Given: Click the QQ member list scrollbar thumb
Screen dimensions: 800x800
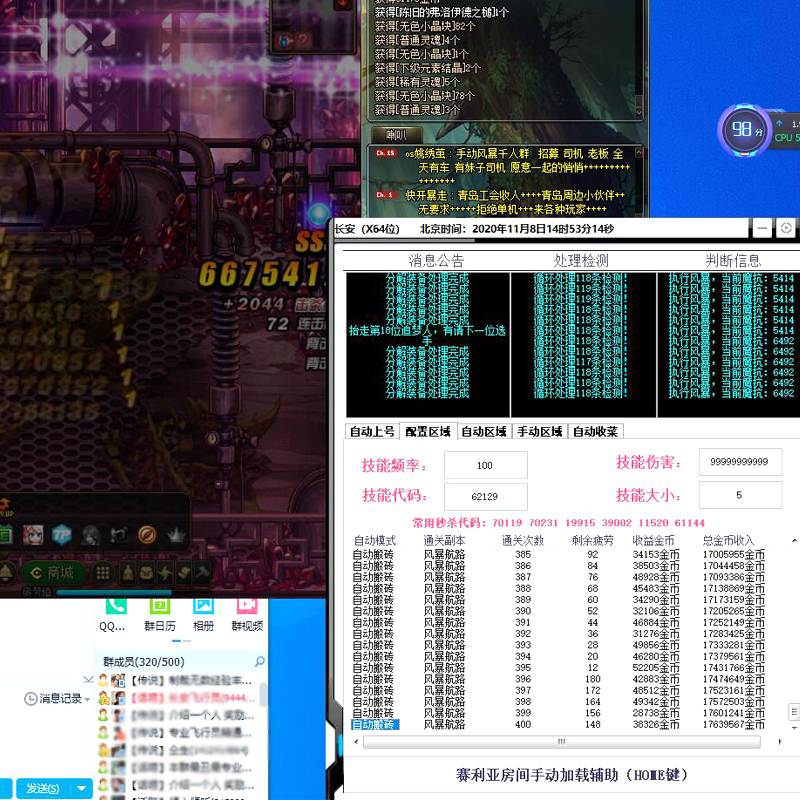Looking at the screenshot, I should click(x=263, y=695).
